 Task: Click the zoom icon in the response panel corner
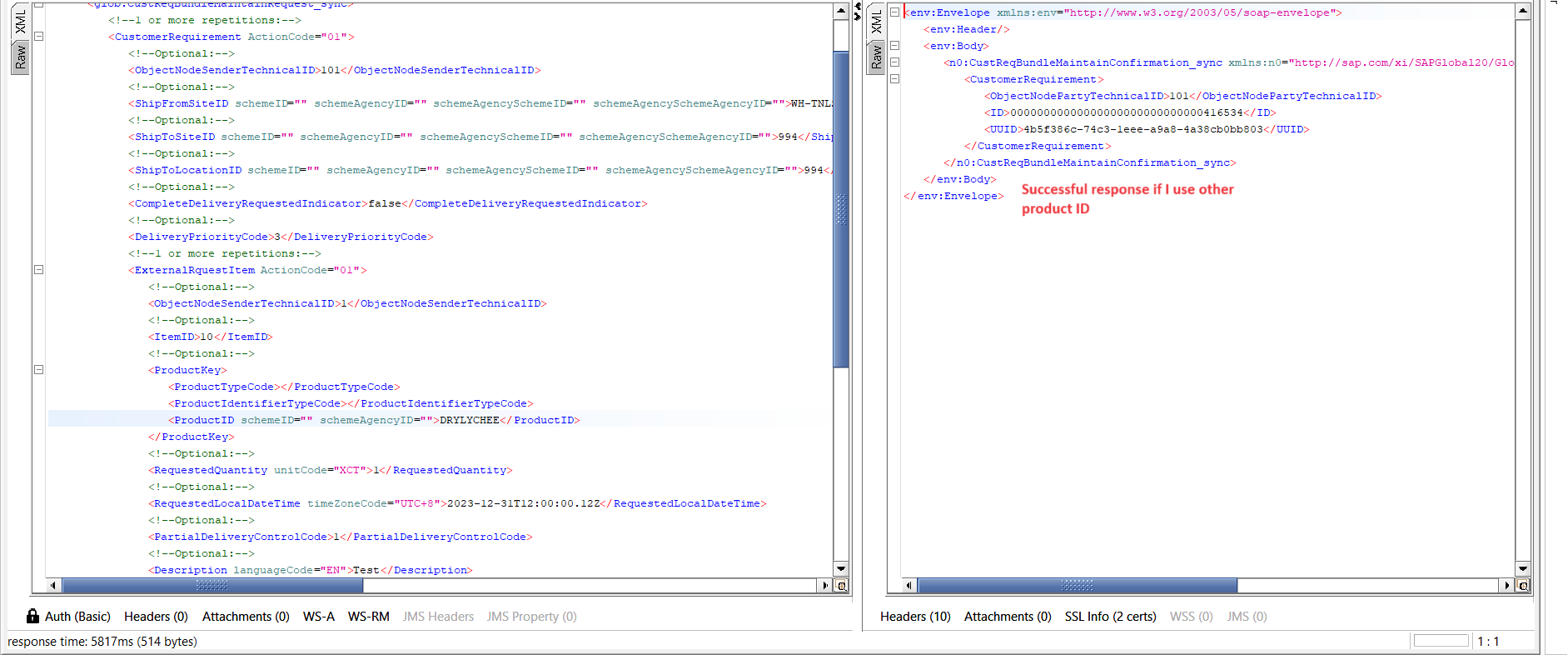1523,586
